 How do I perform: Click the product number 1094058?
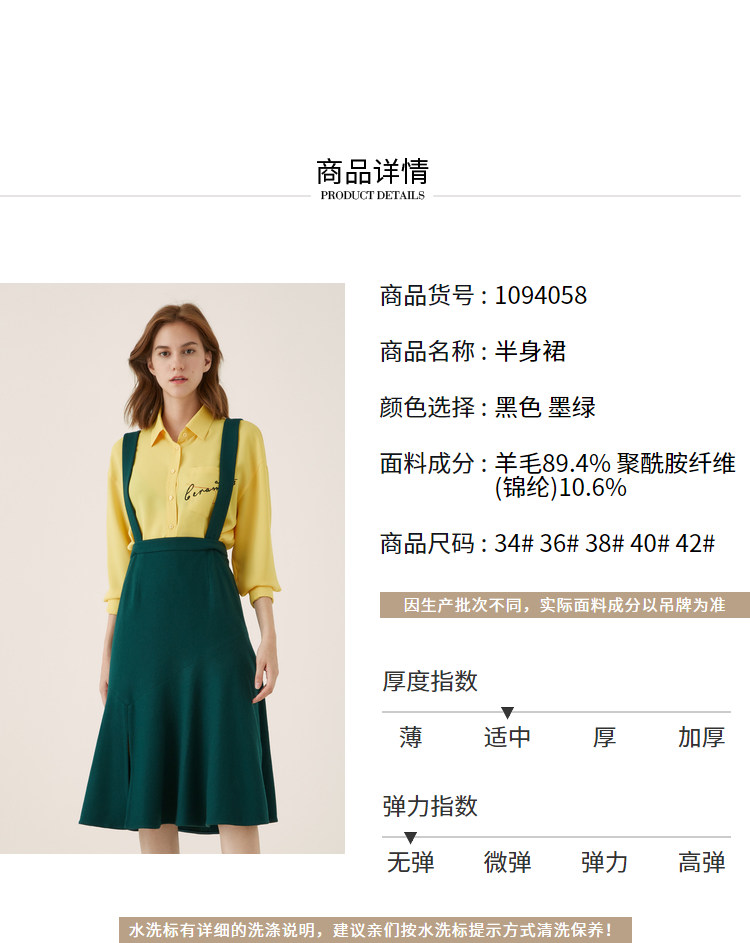pyautogui.click(x=541, y=295)
